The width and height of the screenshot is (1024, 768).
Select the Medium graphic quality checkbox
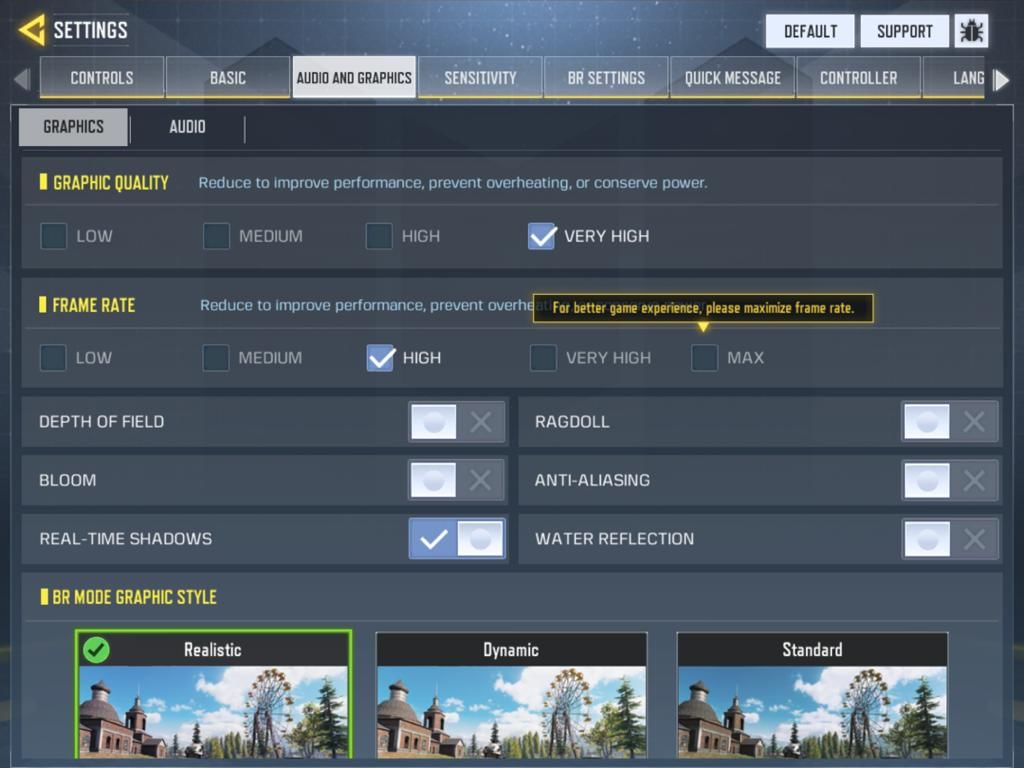click(x=216, y=236)
